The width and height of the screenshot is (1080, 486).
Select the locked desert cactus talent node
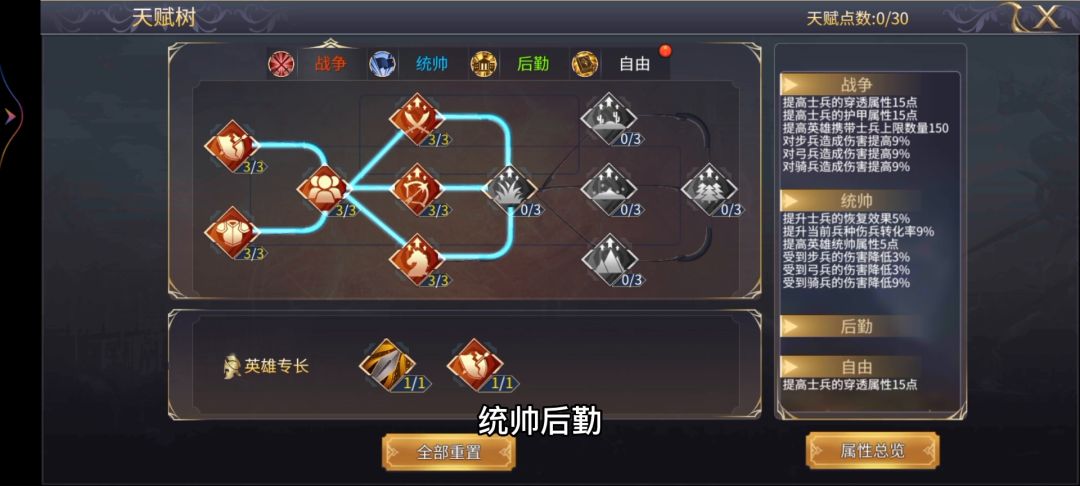(609, 118)
